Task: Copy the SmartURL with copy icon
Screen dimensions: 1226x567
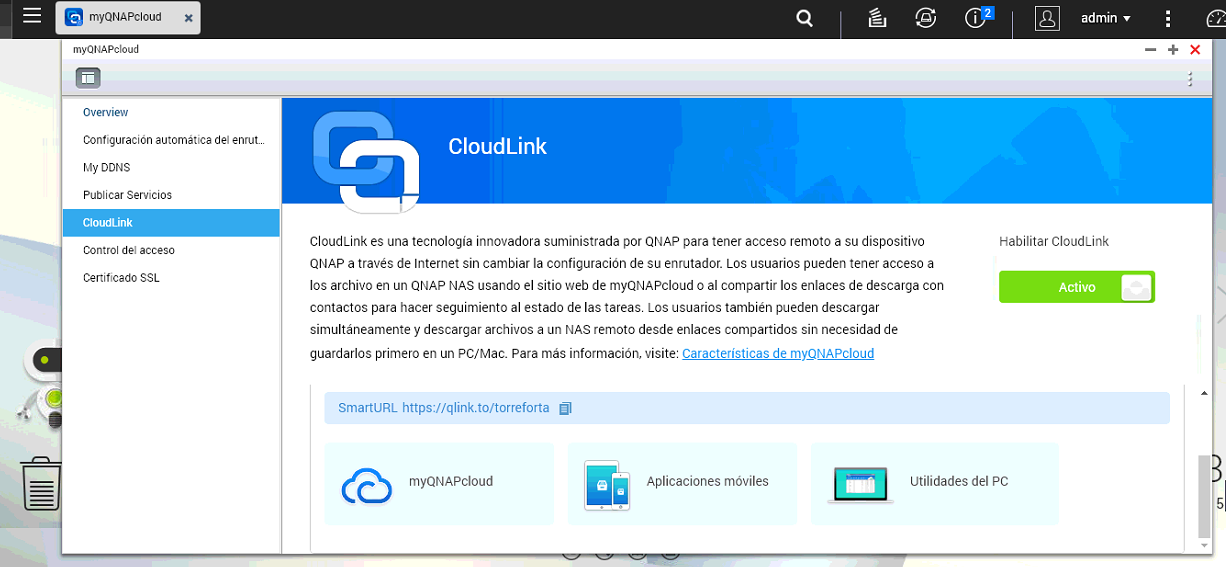Action: [x=565, y=408]
